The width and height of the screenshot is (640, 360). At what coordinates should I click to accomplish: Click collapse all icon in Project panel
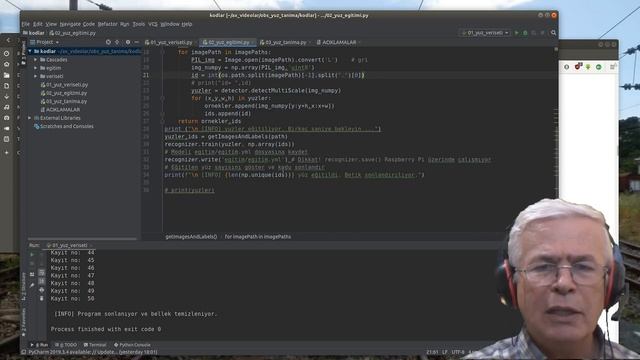pyautogui.click(x=117, y=42)
